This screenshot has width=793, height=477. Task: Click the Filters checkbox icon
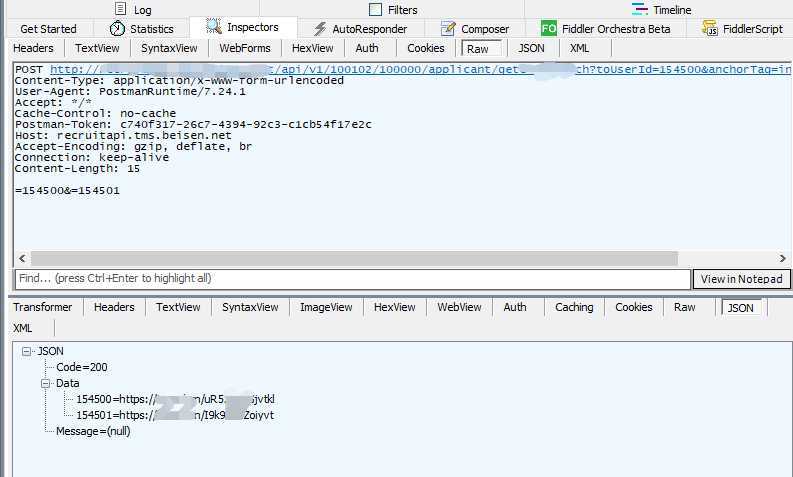(375, 9)
